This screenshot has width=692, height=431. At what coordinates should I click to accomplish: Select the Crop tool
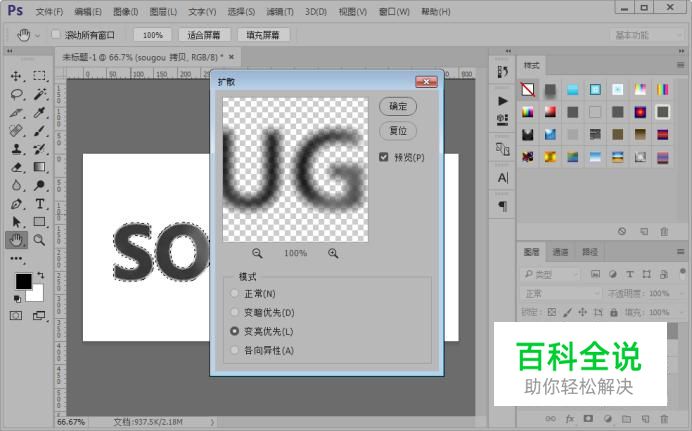coord(16,112)
